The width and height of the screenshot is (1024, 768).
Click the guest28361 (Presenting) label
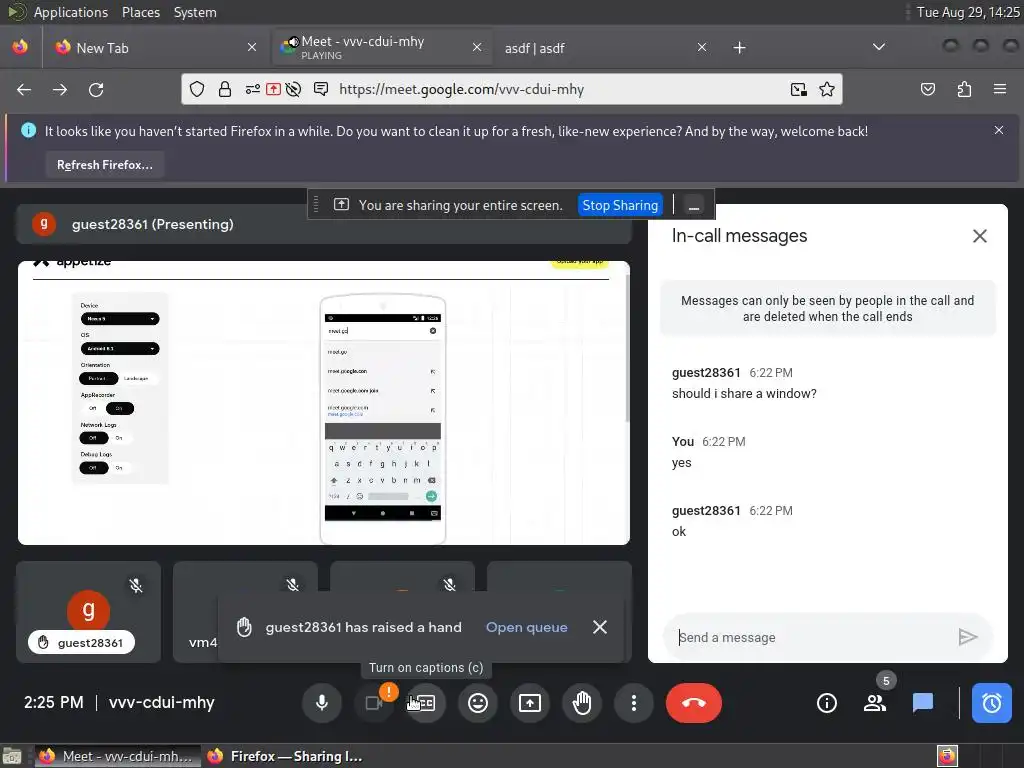click(x=152, y=224)
